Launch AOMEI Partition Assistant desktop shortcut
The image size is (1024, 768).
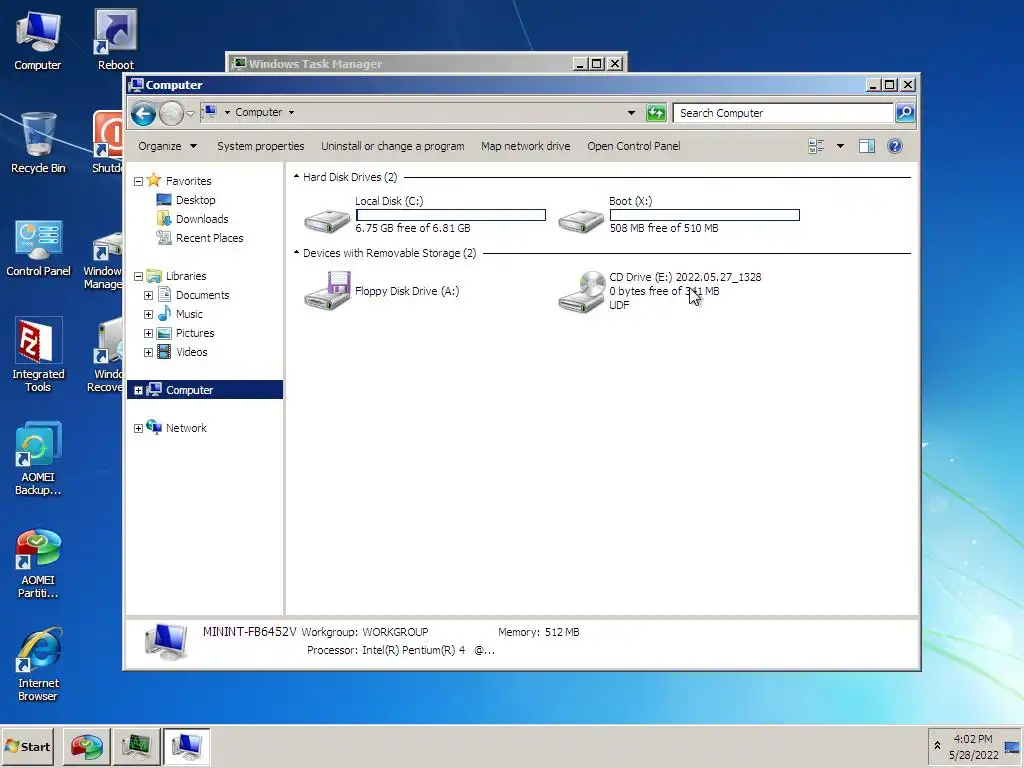tap(38, 562)
